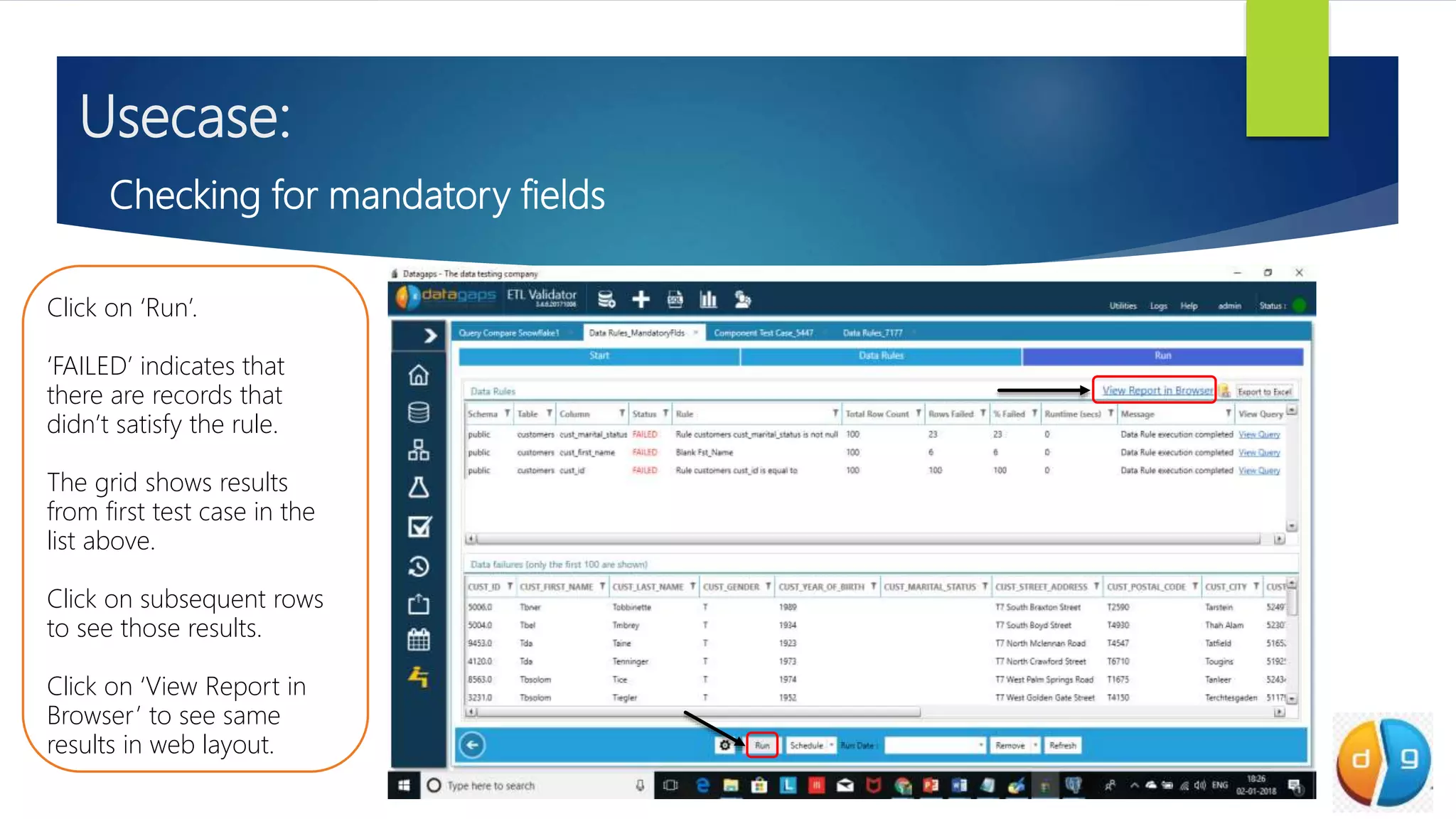1456x819 pixels.
Task: Click the plus (create new) toolbar icon
Action: [x=641, y=299]
